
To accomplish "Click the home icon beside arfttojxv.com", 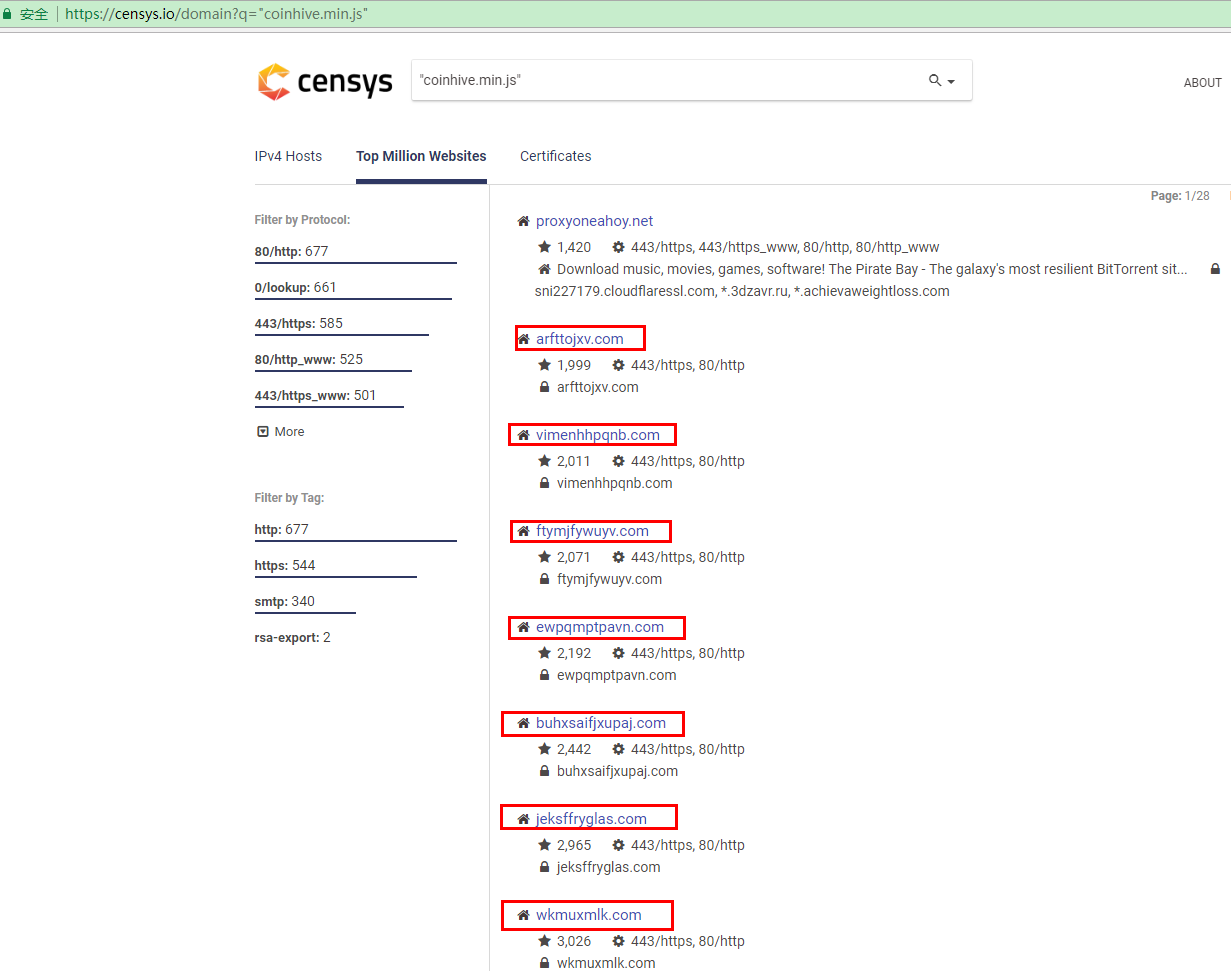I will pyautogui.click(x=523, y=339).
